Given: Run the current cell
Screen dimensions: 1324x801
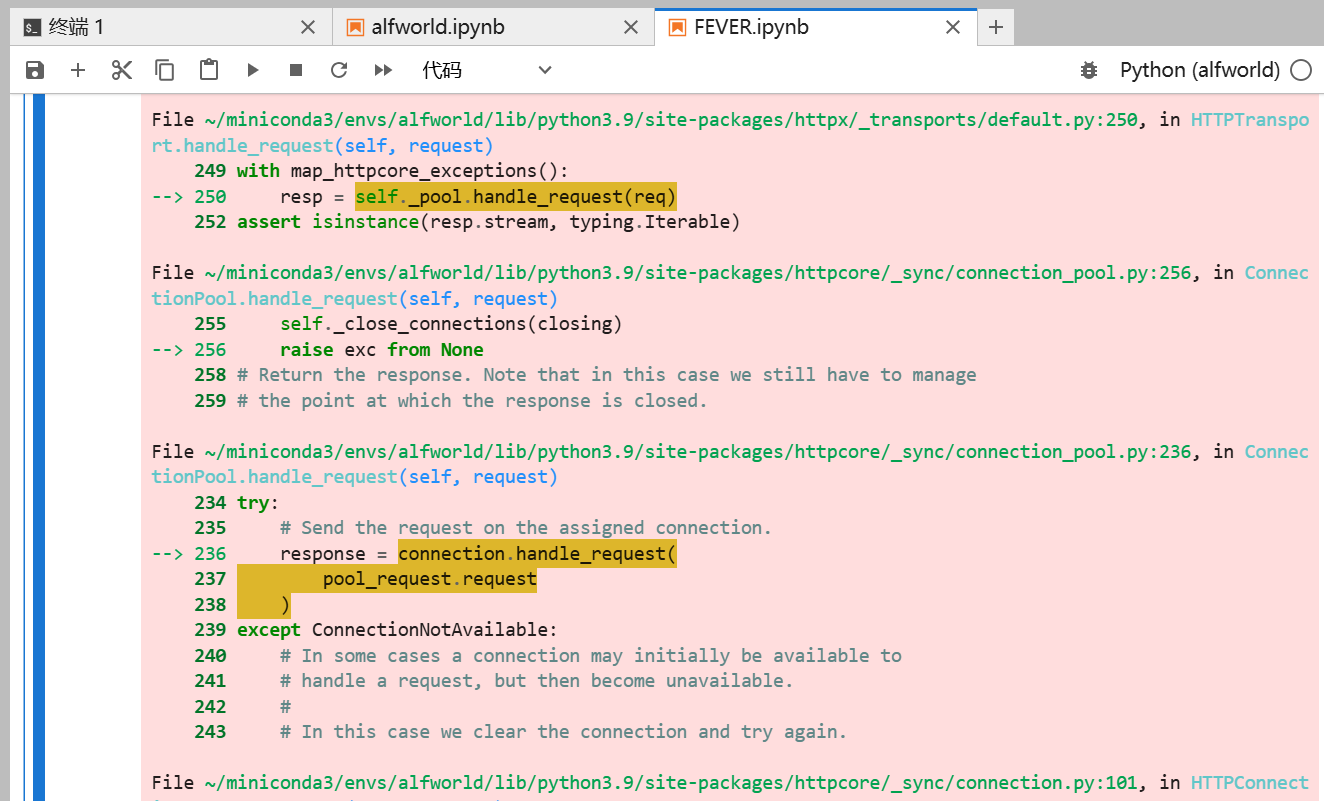Looking at the screenshot, I should point(252,70).
